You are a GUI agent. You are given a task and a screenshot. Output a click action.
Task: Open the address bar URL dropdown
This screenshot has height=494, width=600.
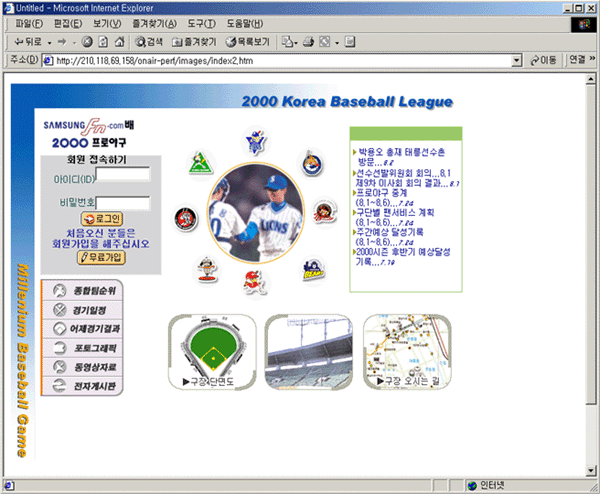click(x=517, y=60)
